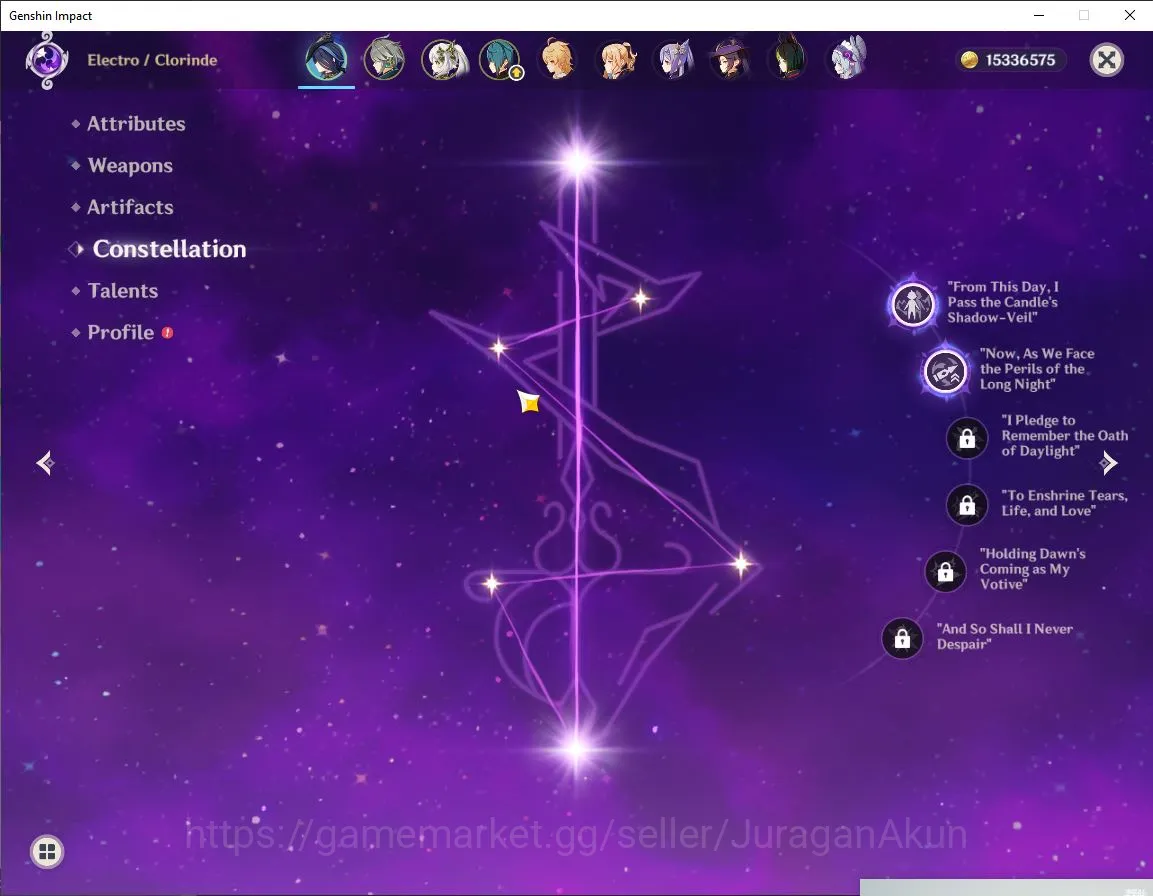The image size is (1153, 896).
Task: Click the "Electro / Clorinde" title text
Action: click(152, 60)
